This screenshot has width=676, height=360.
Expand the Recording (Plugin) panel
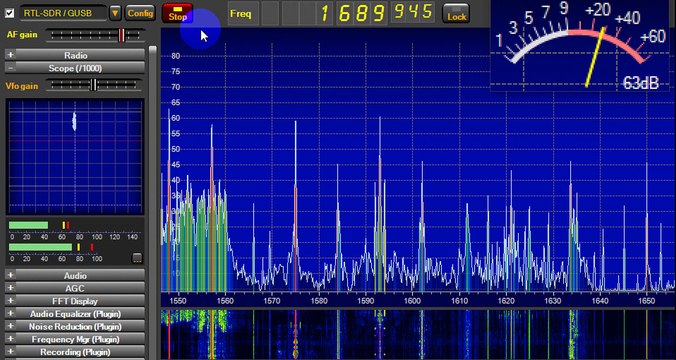tap(75, 352)
